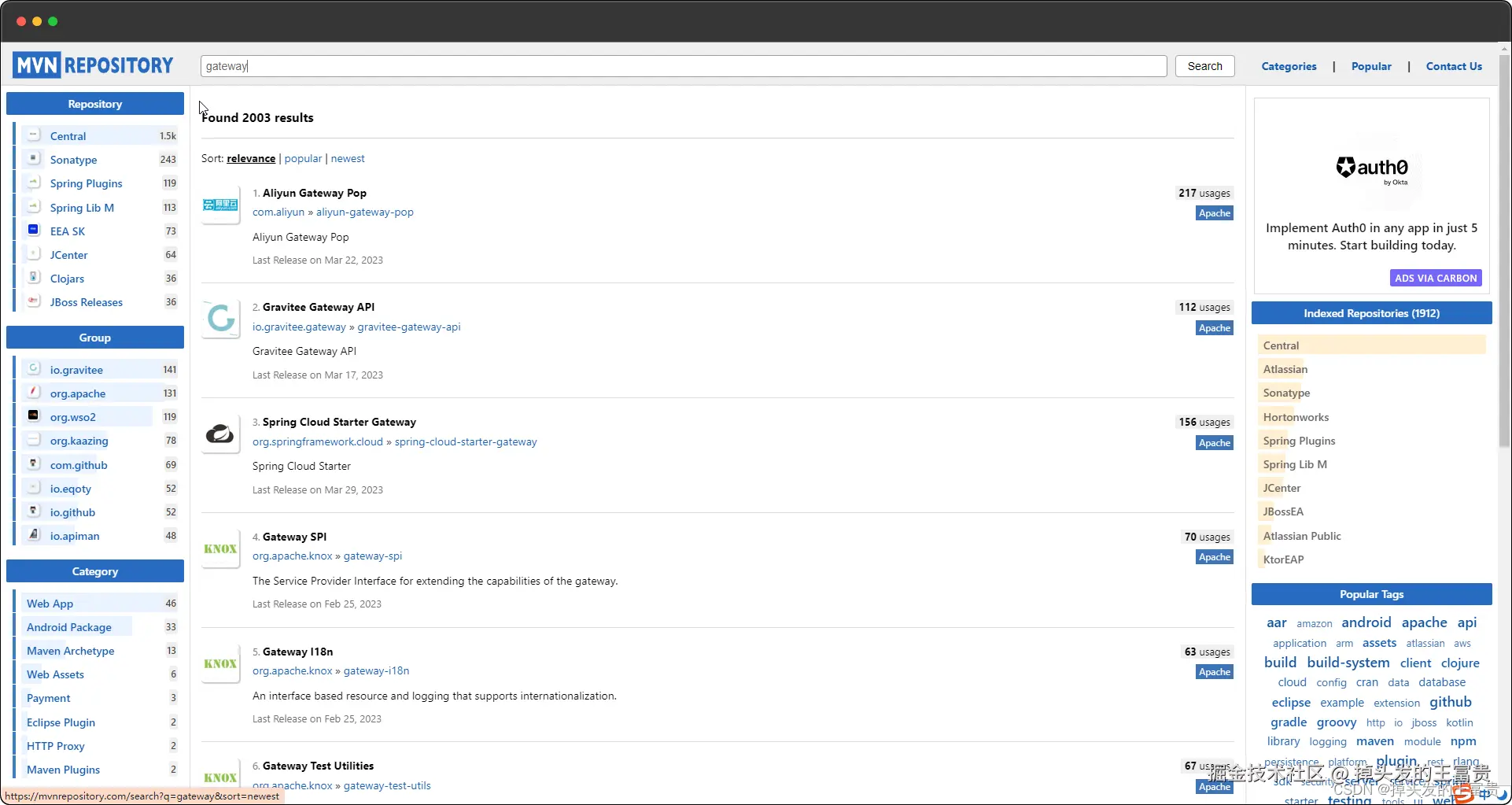The height and width of the screenshot is (805, 1512).
Task: Click the com.github group icon
Action: point(33,464)
